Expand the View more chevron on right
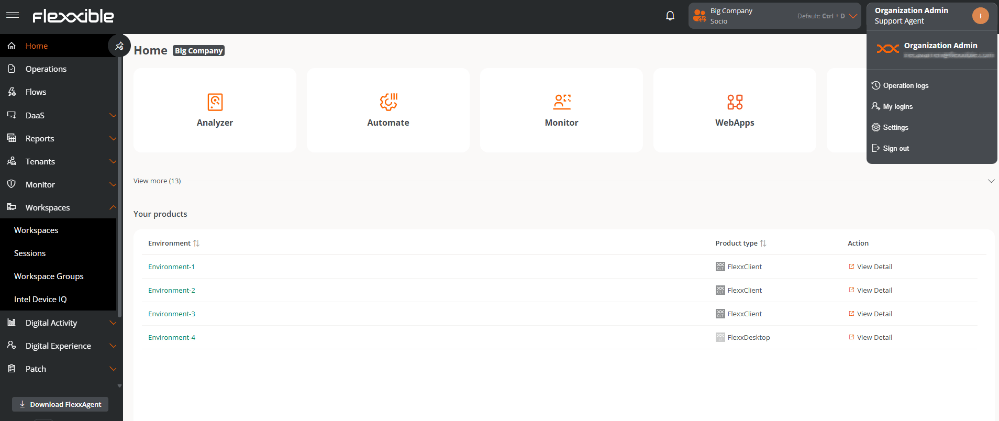 click(991, 181)
